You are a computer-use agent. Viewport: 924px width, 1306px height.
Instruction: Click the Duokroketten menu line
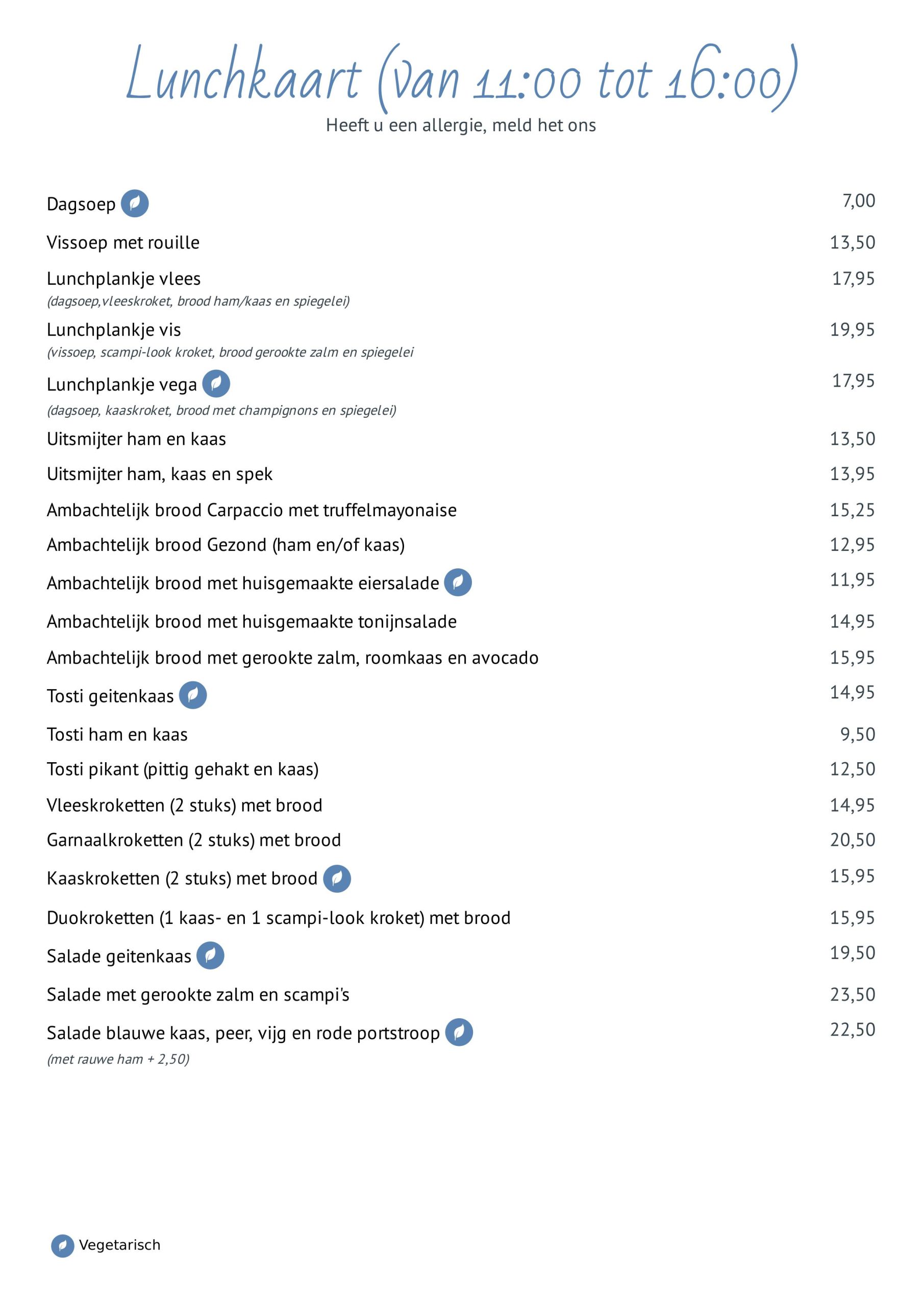point(279,918)
